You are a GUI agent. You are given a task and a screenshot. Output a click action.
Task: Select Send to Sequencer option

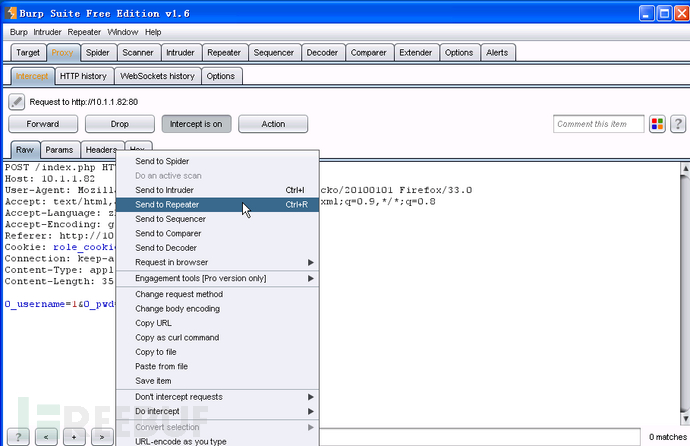point(217,219)
